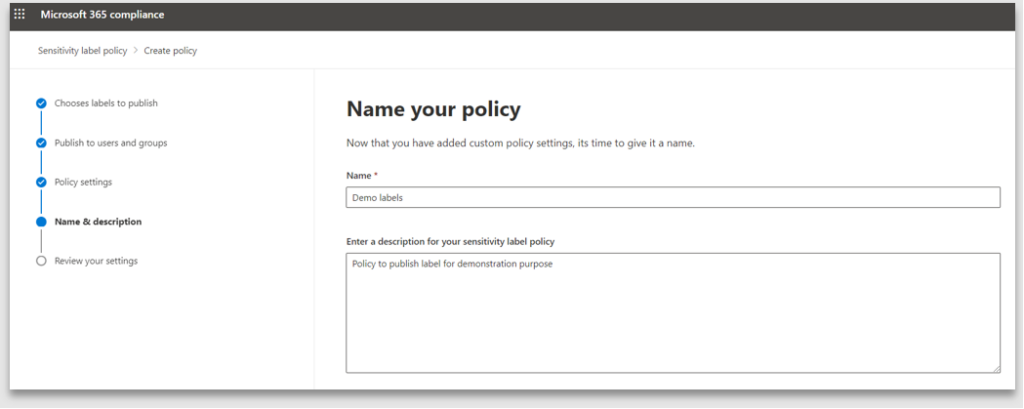Return to the Policy settings step
Image resolution: width=1024 pixels, height=409 pixels.
click(x=83, y=182)
